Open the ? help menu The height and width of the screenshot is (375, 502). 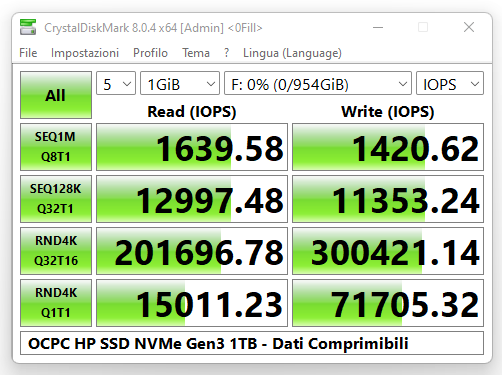click(x=227, y=53)
